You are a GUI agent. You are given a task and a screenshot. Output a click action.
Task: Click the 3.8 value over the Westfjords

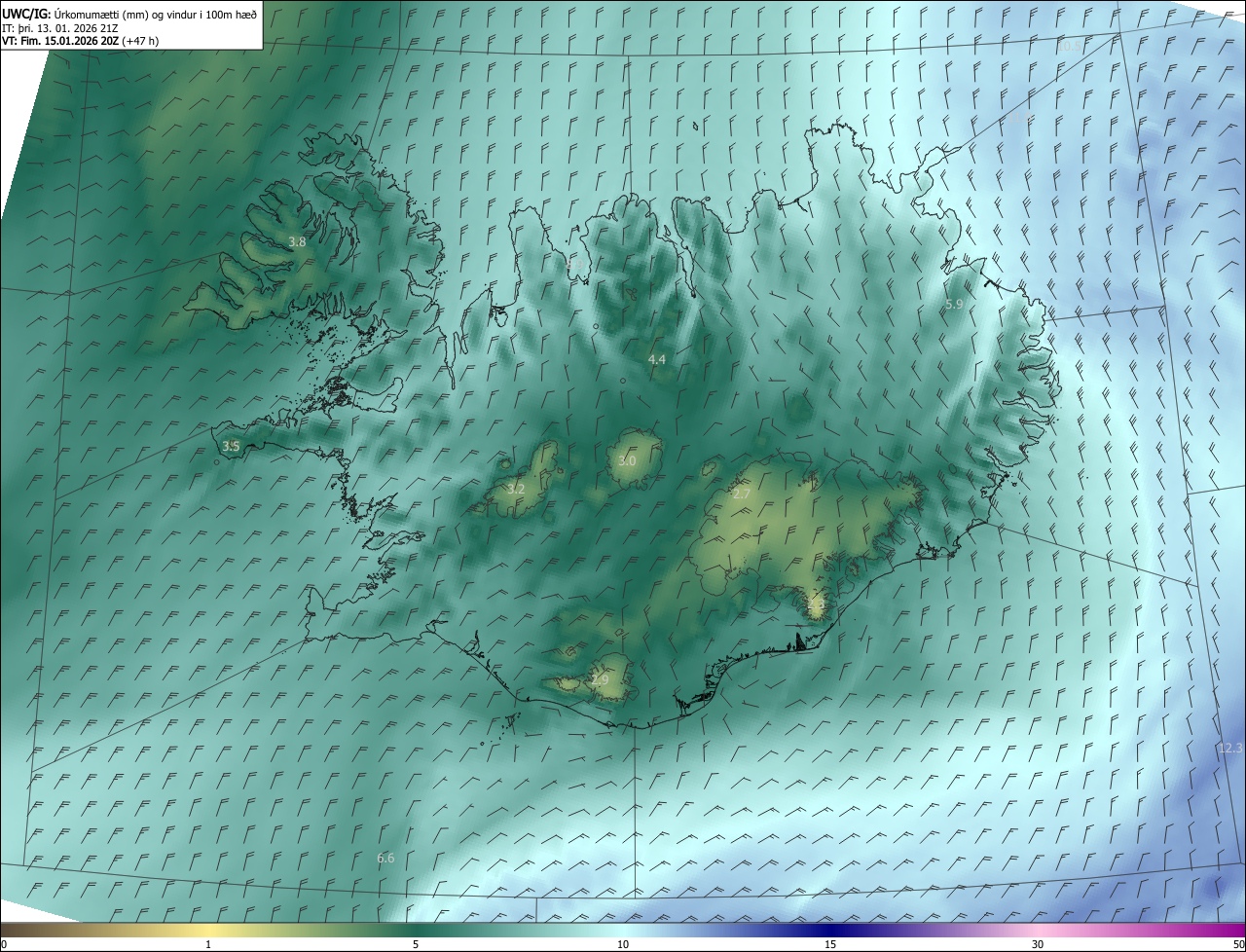[297, 242]
